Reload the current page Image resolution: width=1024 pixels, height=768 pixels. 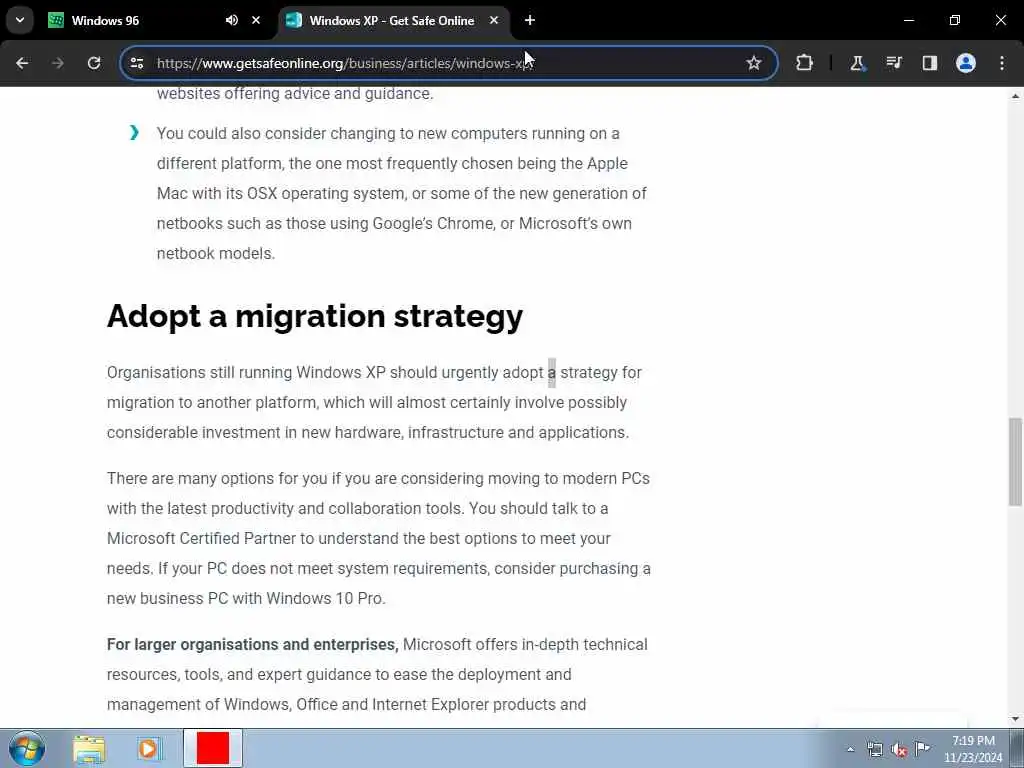tap(94, 63)
